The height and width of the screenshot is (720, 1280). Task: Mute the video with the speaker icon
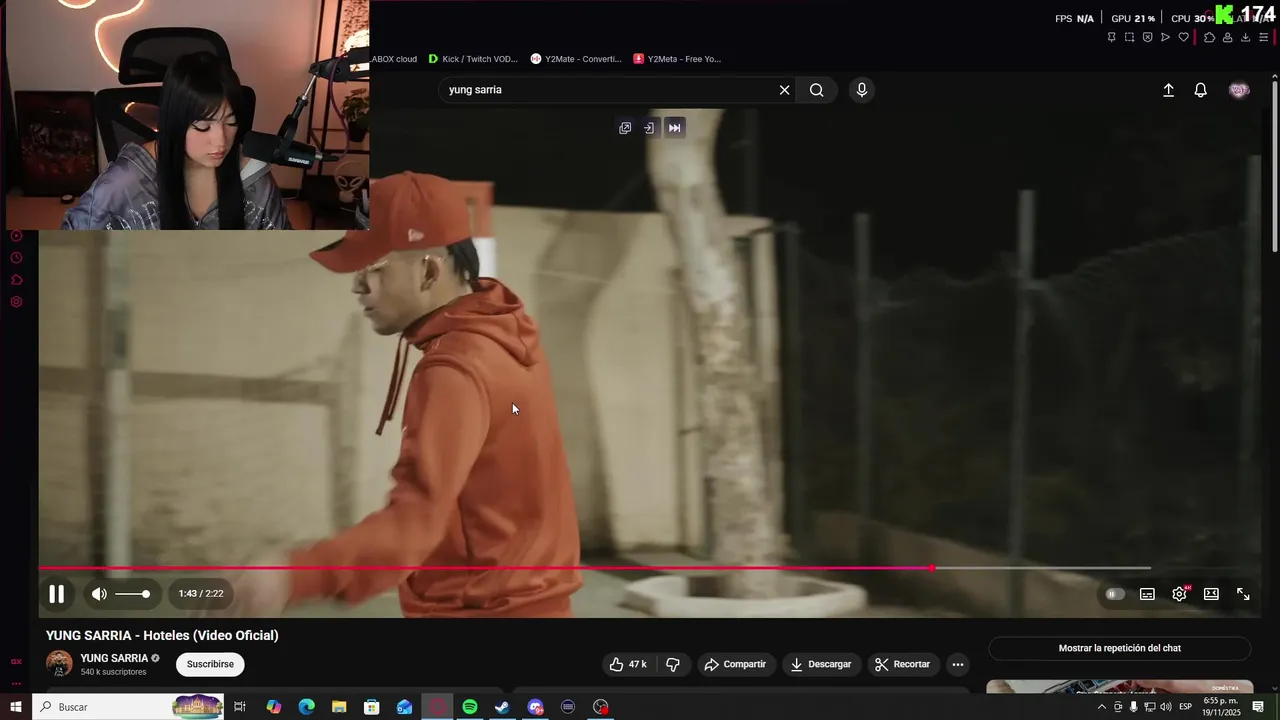pos(99,594)
